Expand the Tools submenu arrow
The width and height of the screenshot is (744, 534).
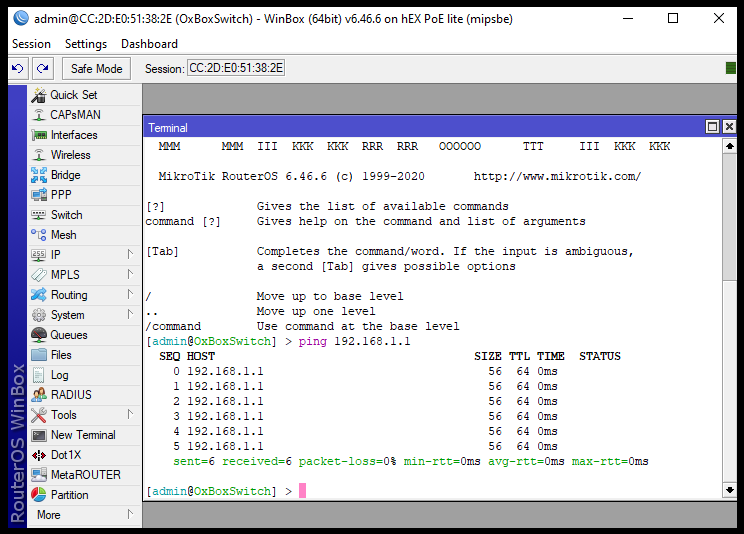(130, 414)
